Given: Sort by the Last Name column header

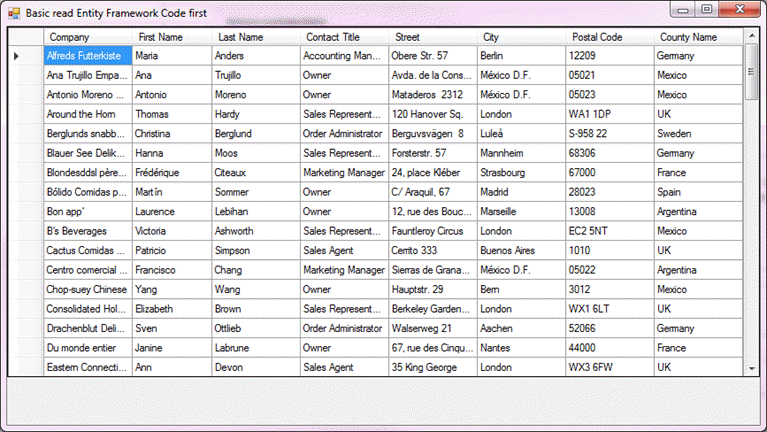Looking at the screenshot, I should click(256, 37).
